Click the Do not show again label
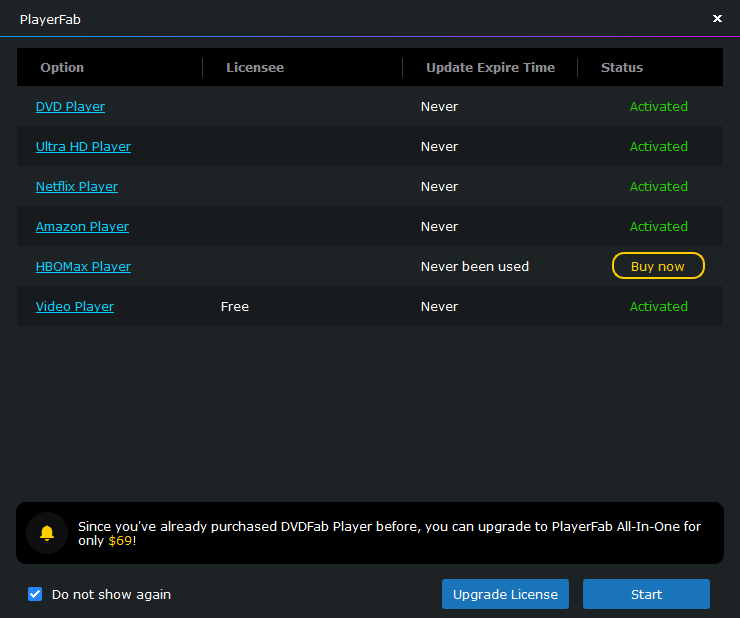Image resolution: width=740 pixels, height=618 pixels. click(111, 594)
